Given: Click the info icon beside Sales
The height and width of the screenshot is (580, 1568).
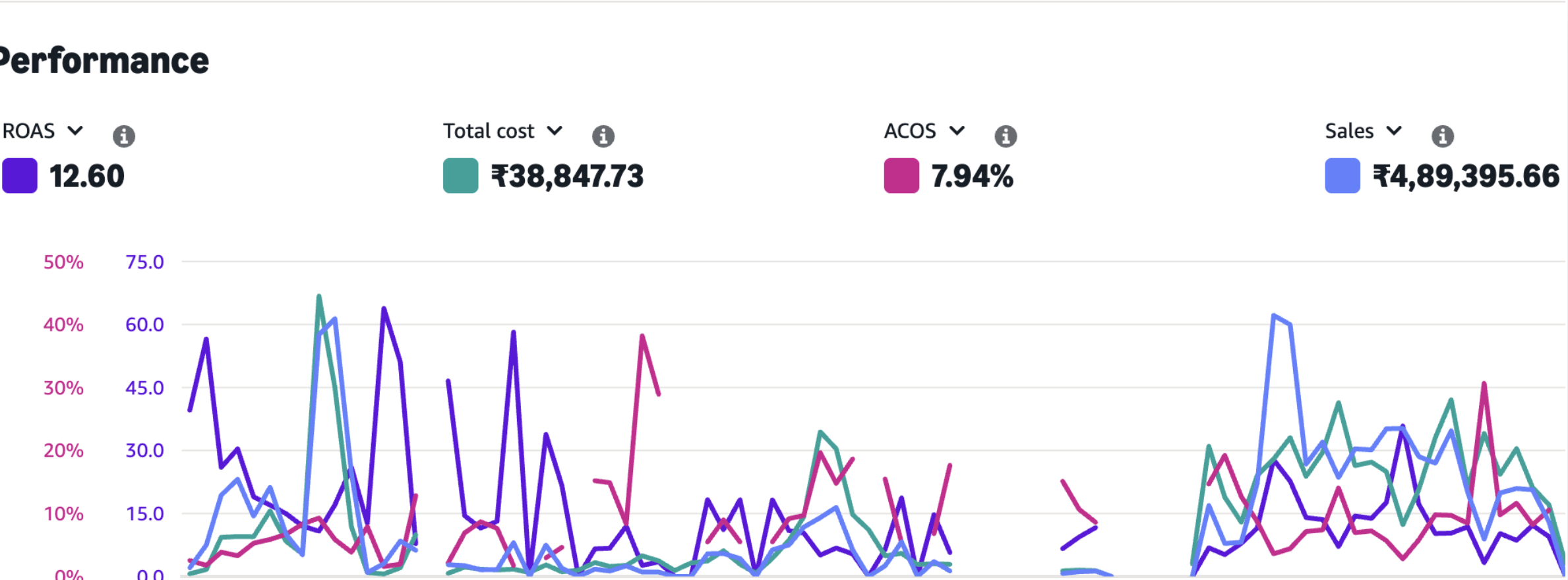Looking at the screenshot, I should (1443, 136).
